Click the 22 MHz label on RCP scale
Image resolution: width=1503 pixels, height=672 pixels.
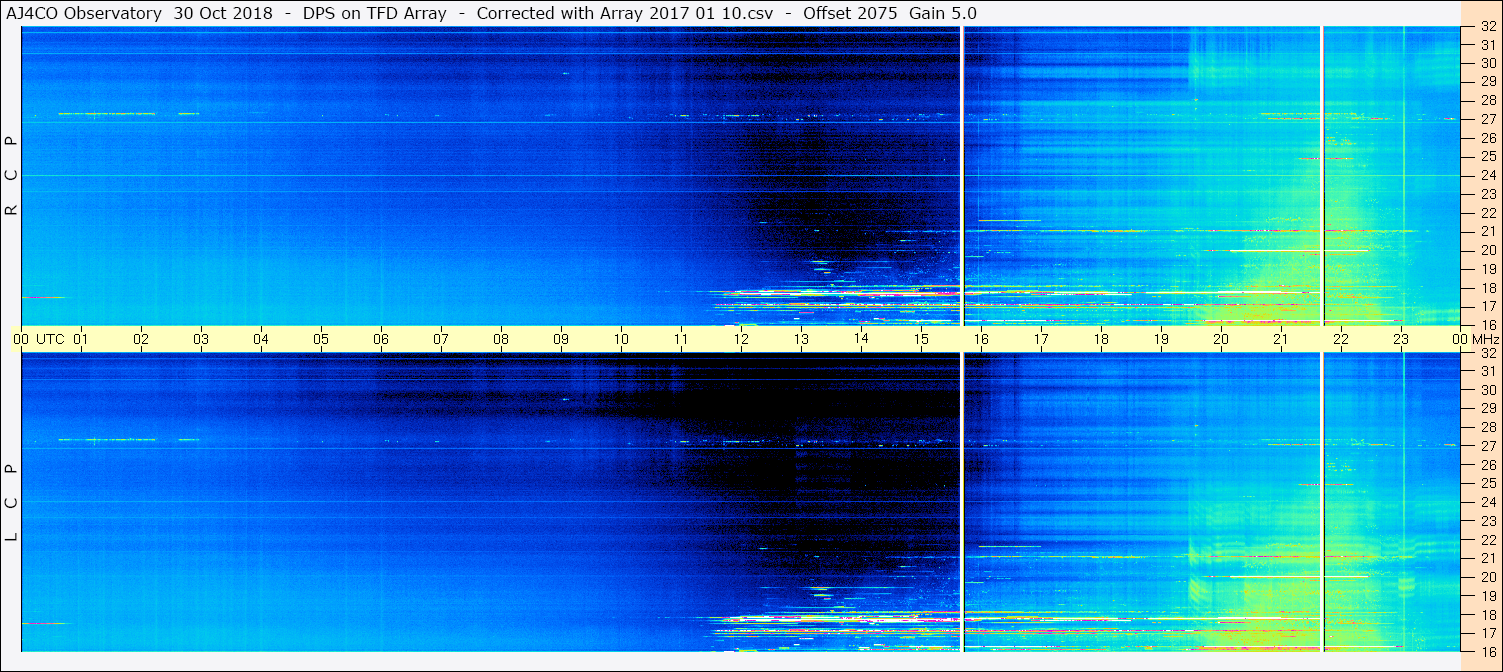coord(1488,213)
